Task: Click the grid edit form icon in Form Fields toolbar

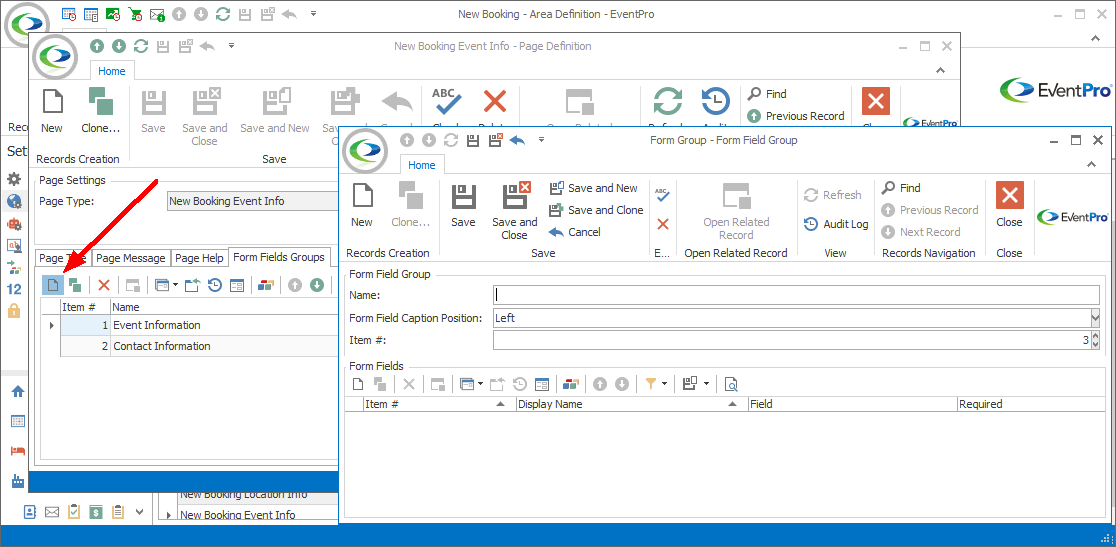Action: coord(542,384)
